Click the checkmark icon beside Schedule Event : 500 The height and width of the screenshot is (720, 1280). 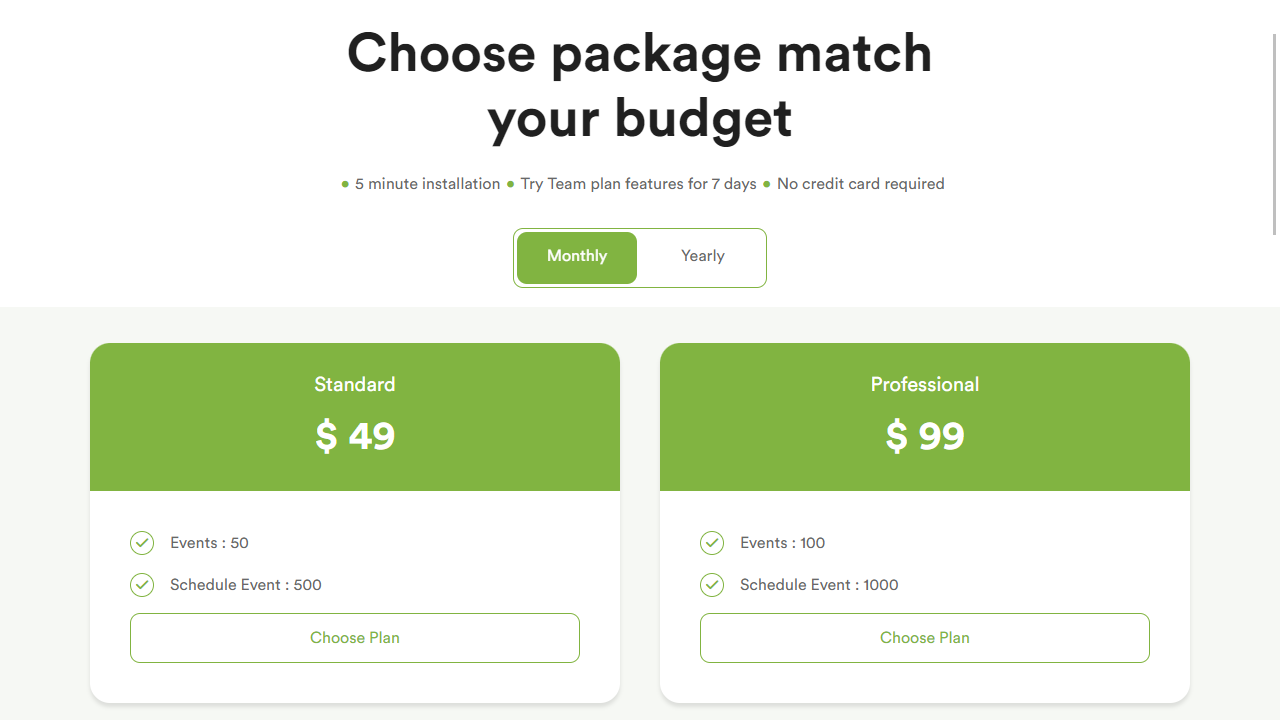click(142, 585)
